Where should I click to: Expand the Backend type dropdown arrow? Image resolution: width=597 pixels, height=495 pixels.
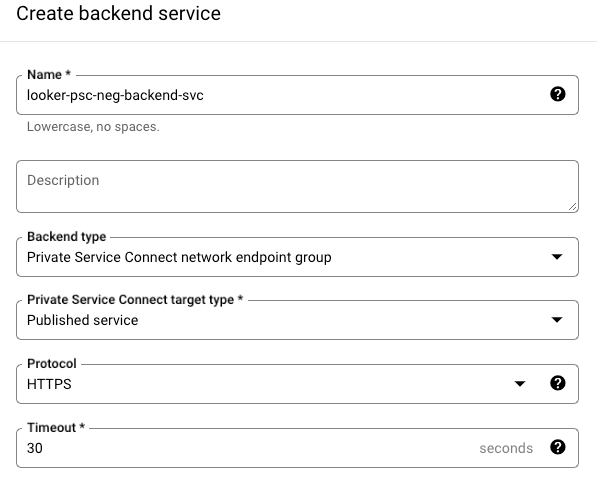pos(557,257)
